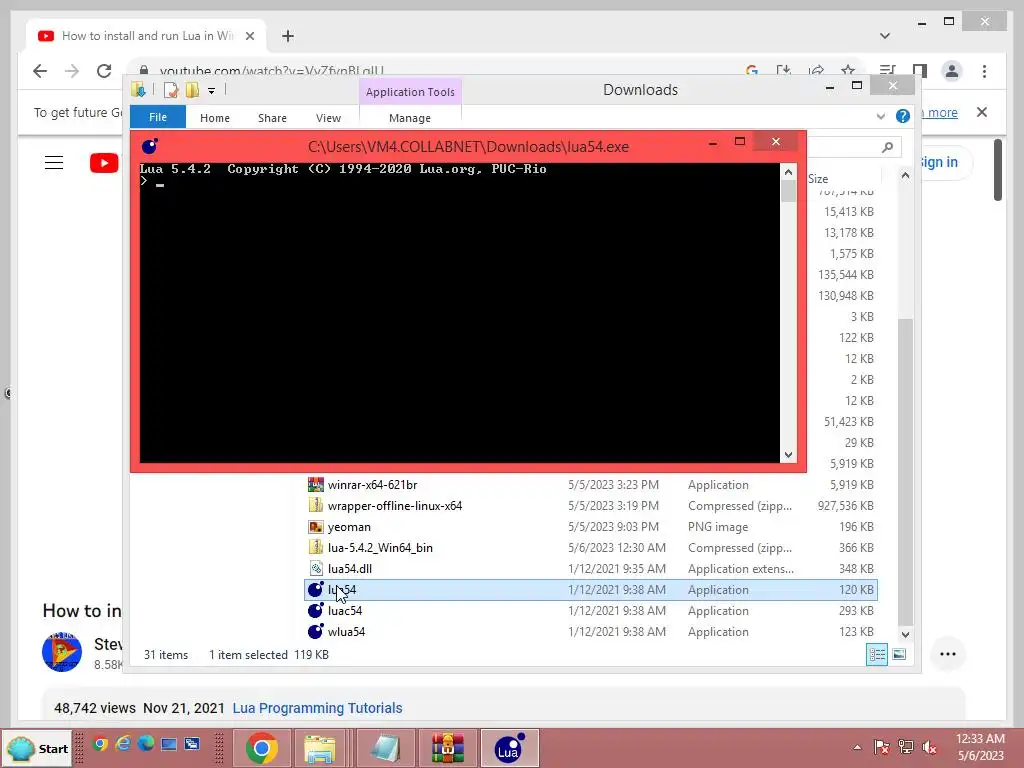Click the network tray icon

coord(906,747)
